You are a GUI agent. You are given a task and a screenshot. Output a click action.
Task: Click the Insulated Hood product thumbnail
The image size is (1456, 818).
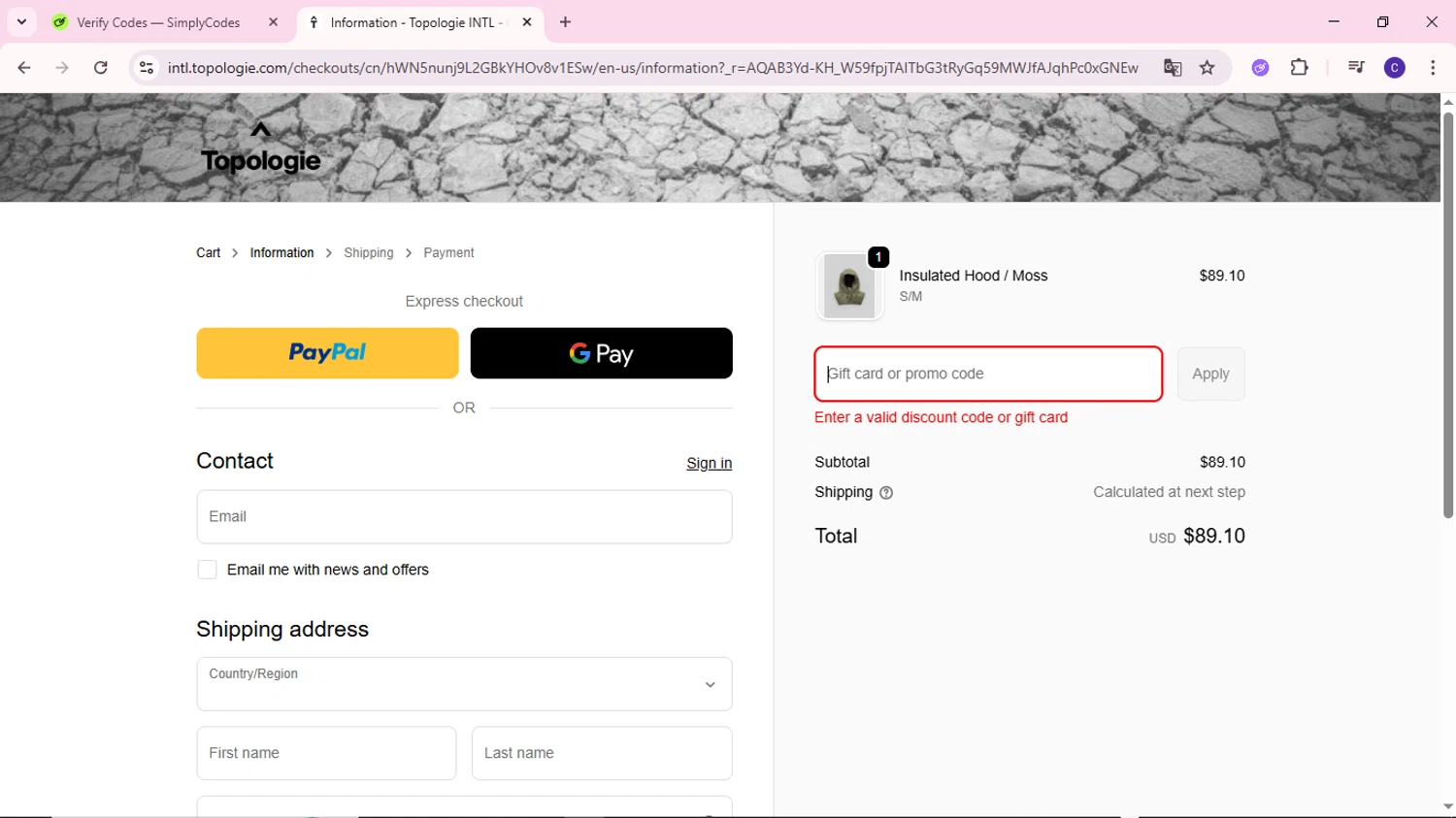point(850,286)
